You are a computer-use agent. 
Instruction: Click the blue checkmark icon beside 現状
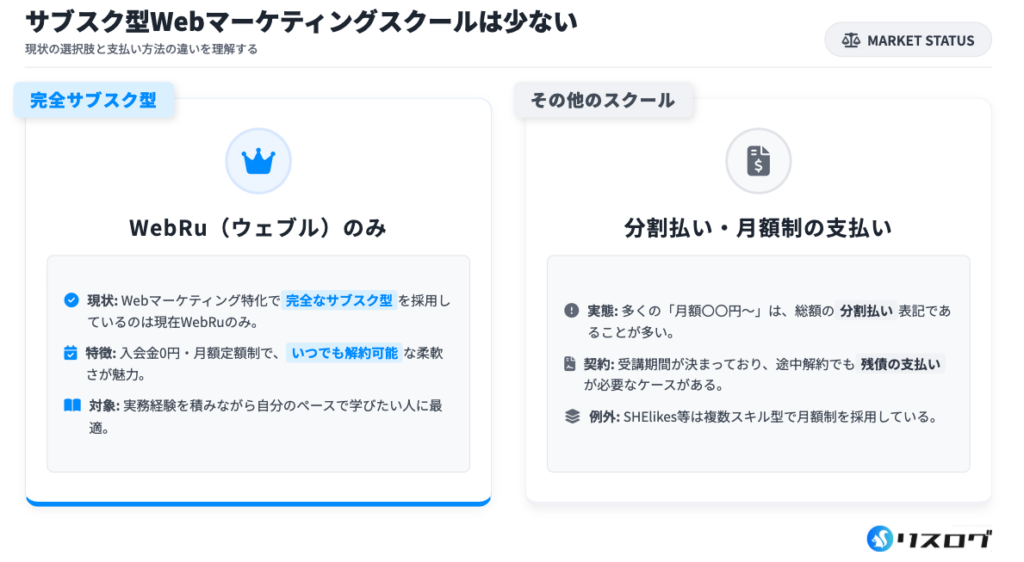pyautogui.click(x=71, y=300)
